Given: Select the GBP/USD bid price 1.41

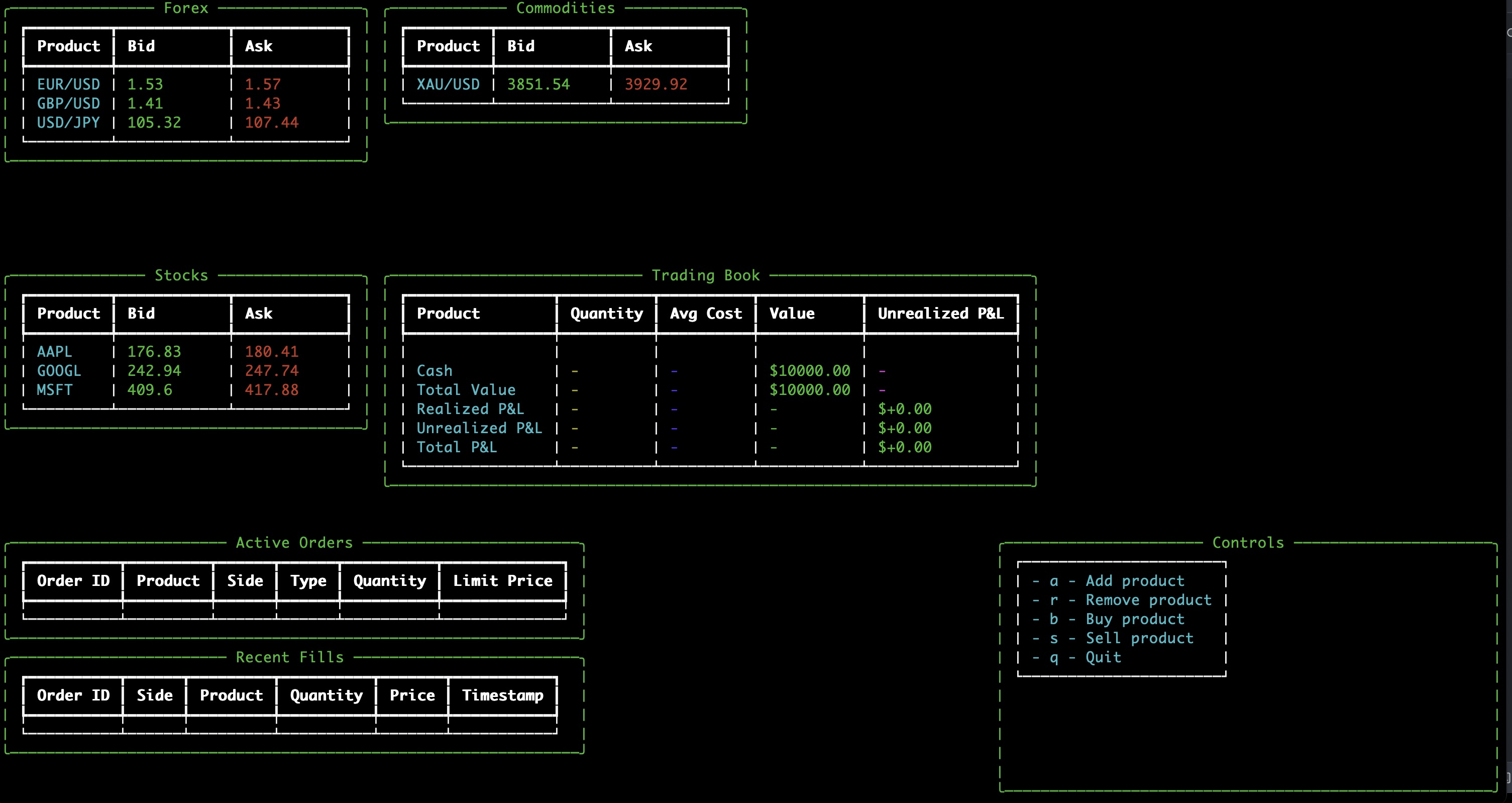Looking at the screenshot, I should (145, 104).
